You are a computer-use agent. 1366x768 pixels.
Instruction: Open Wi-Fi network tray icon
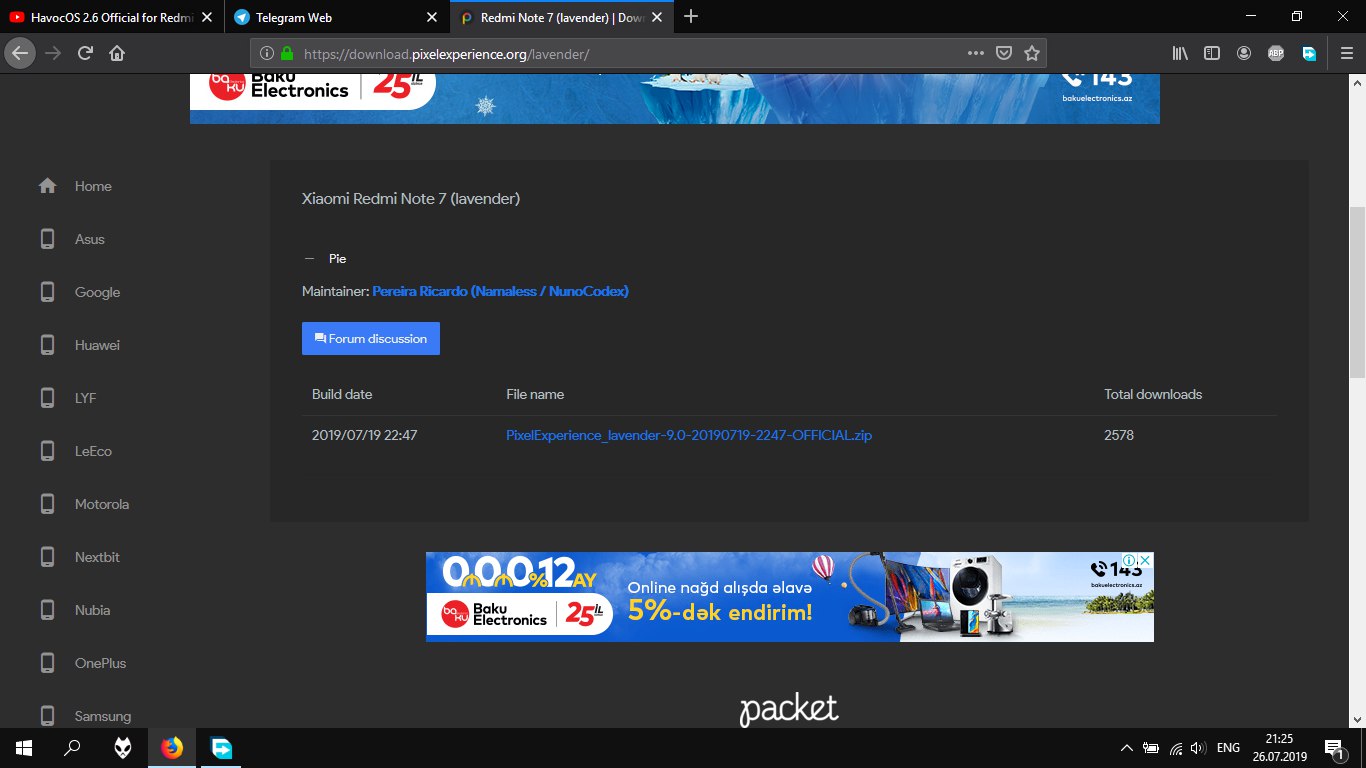(1176, 748)
